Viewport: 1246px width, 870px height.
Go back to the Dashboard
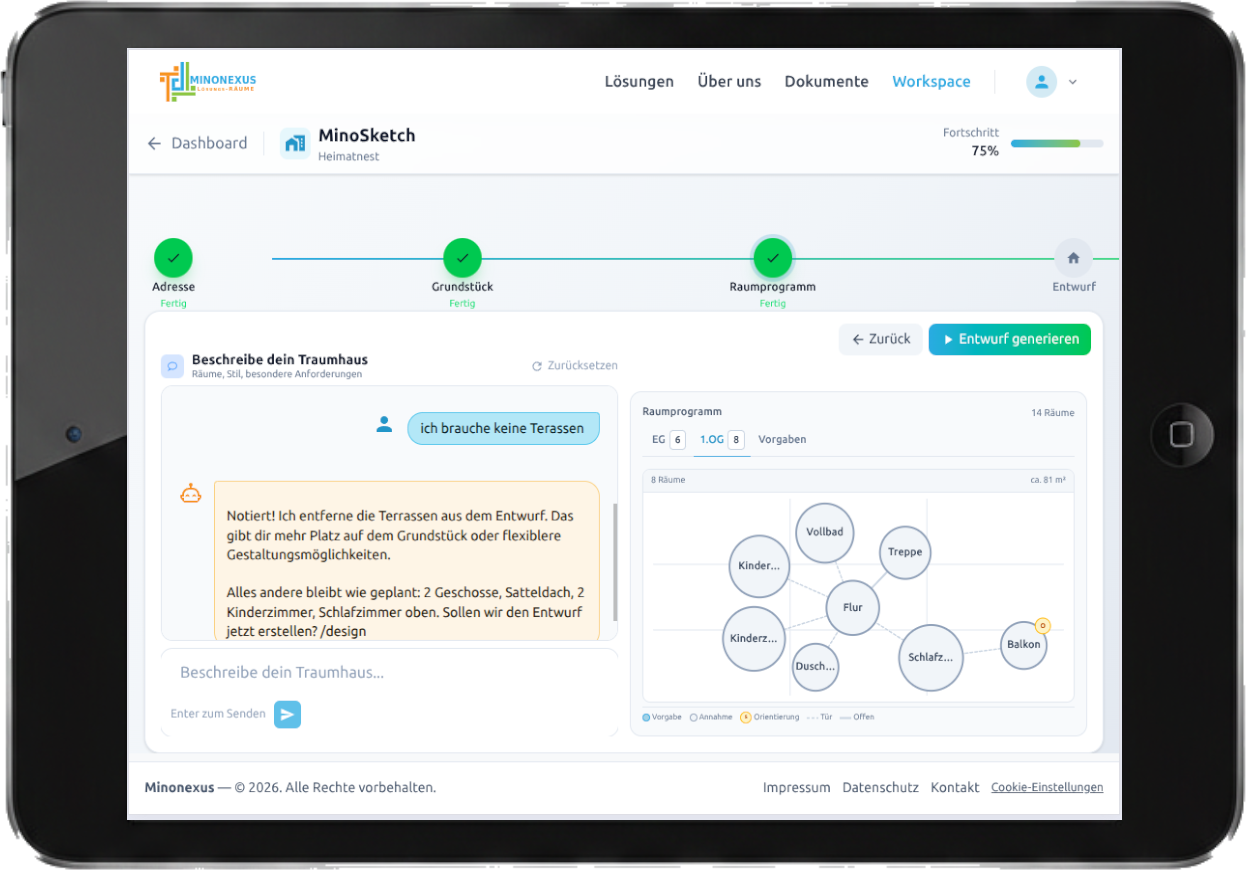click(198, 143)
